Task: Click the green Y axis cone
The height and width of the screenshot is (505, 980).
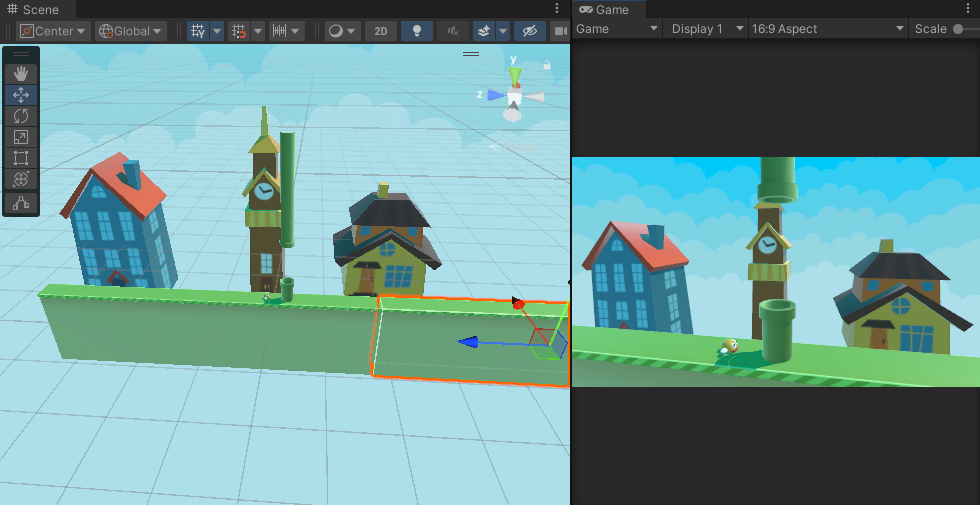Action: click(x=514, y=77)
